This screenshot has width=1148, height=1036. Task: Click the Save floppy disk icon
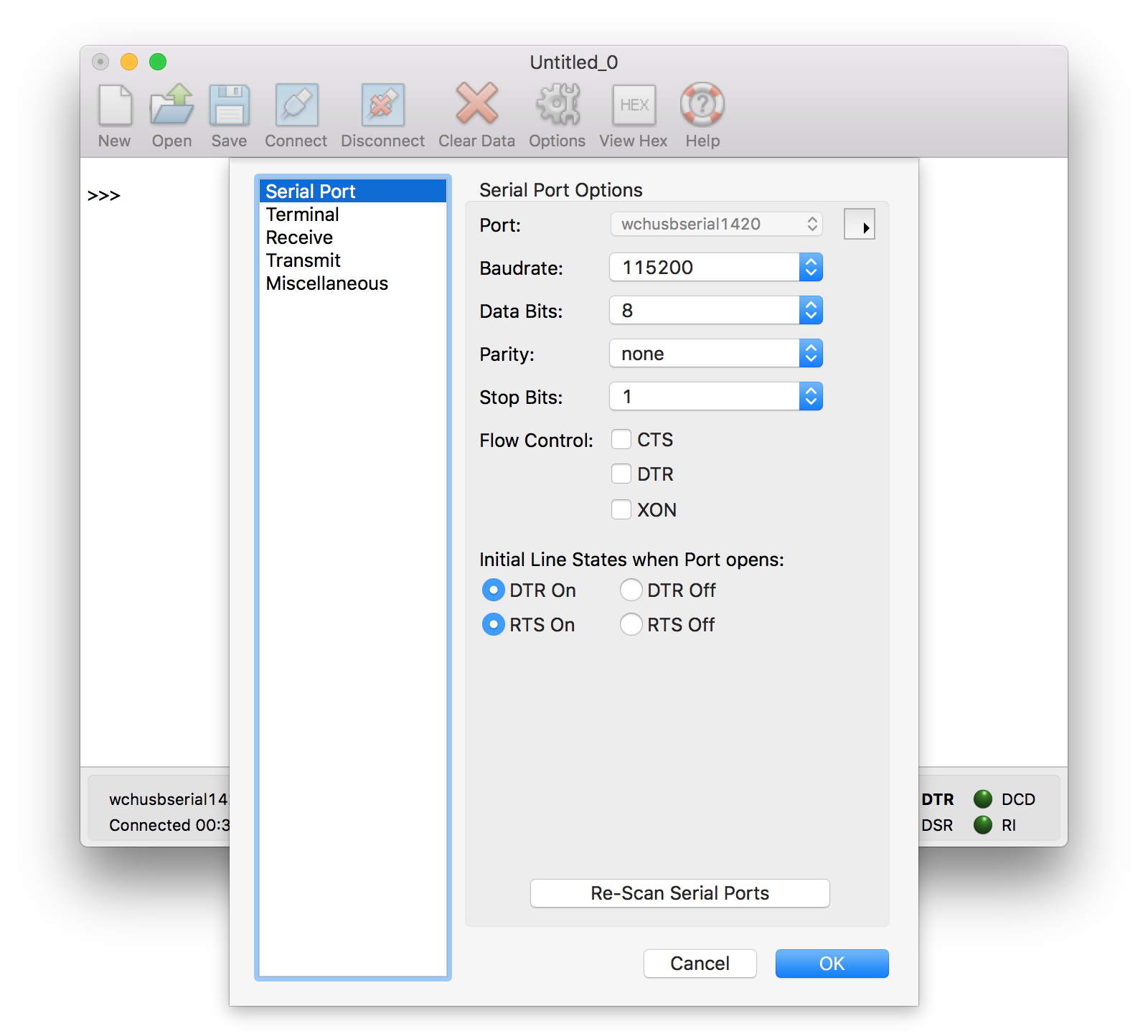(x=229, y=105)
